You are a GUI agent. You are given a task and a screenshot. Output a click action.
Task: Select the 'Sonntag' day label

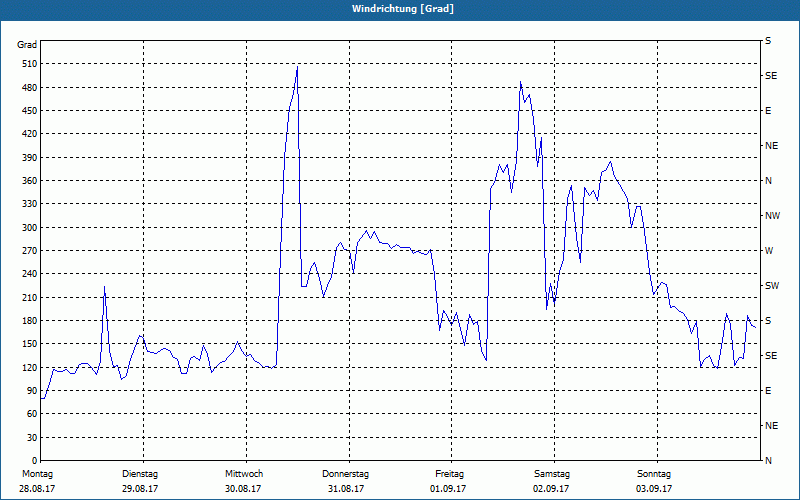pyautogui.click(x=654, y=474)
